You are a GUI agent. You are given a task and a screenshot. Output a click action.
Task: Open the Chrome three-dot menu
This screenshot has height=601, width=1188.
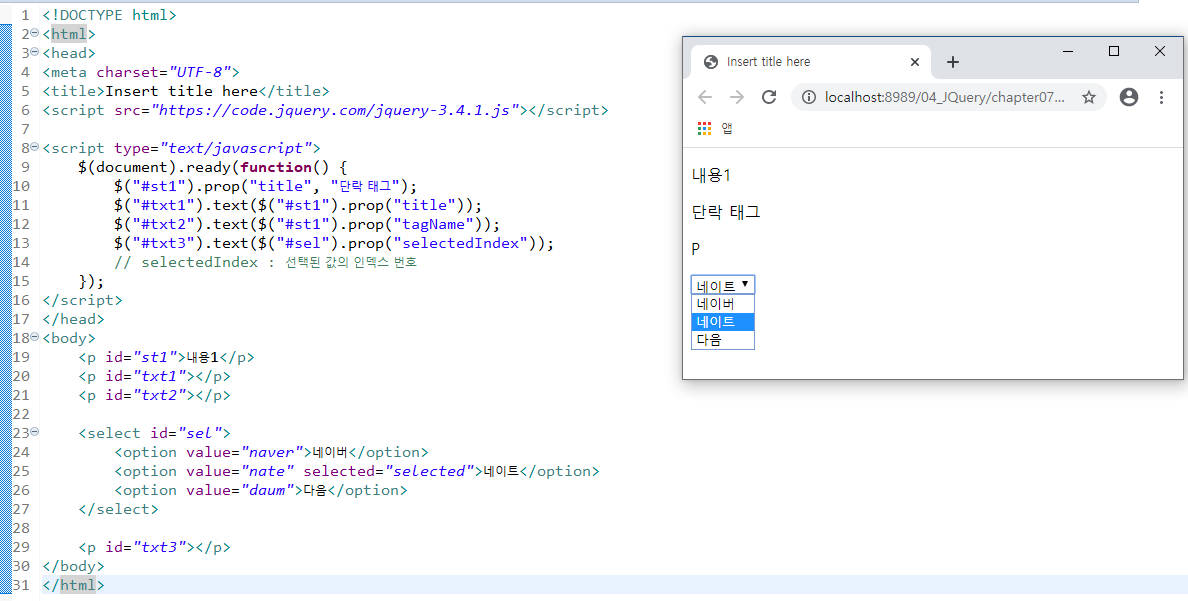tap(1161, 97)
